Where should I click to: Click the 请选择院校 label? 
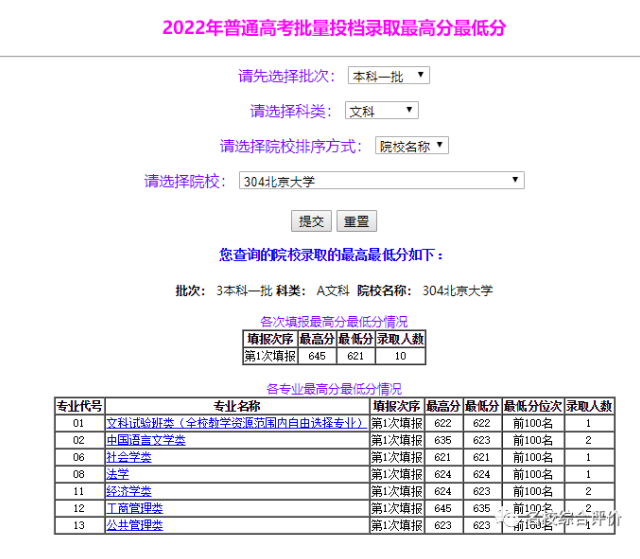click(x=185, y=181)
